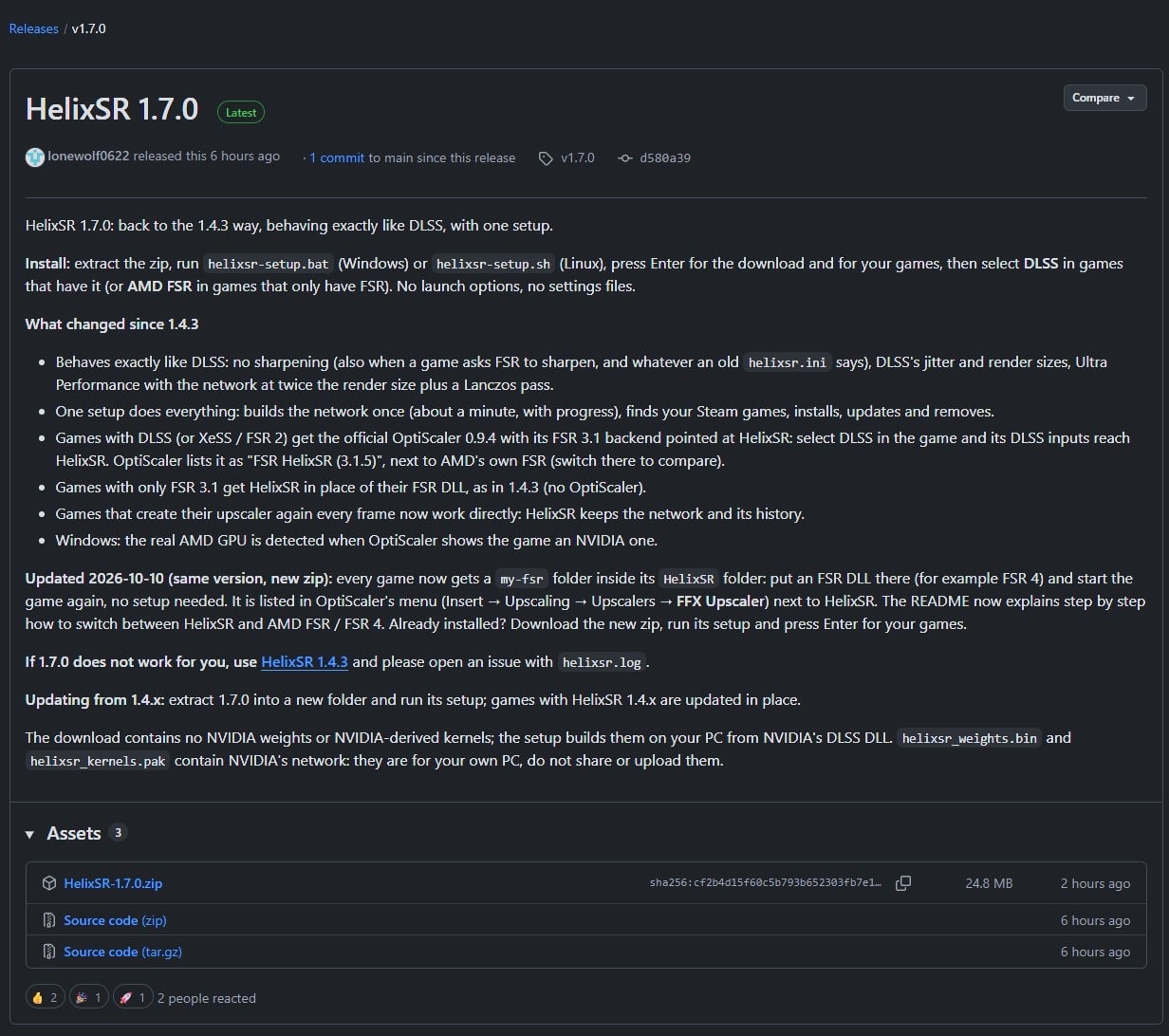Click the Latest release badge

pos(241,112)
